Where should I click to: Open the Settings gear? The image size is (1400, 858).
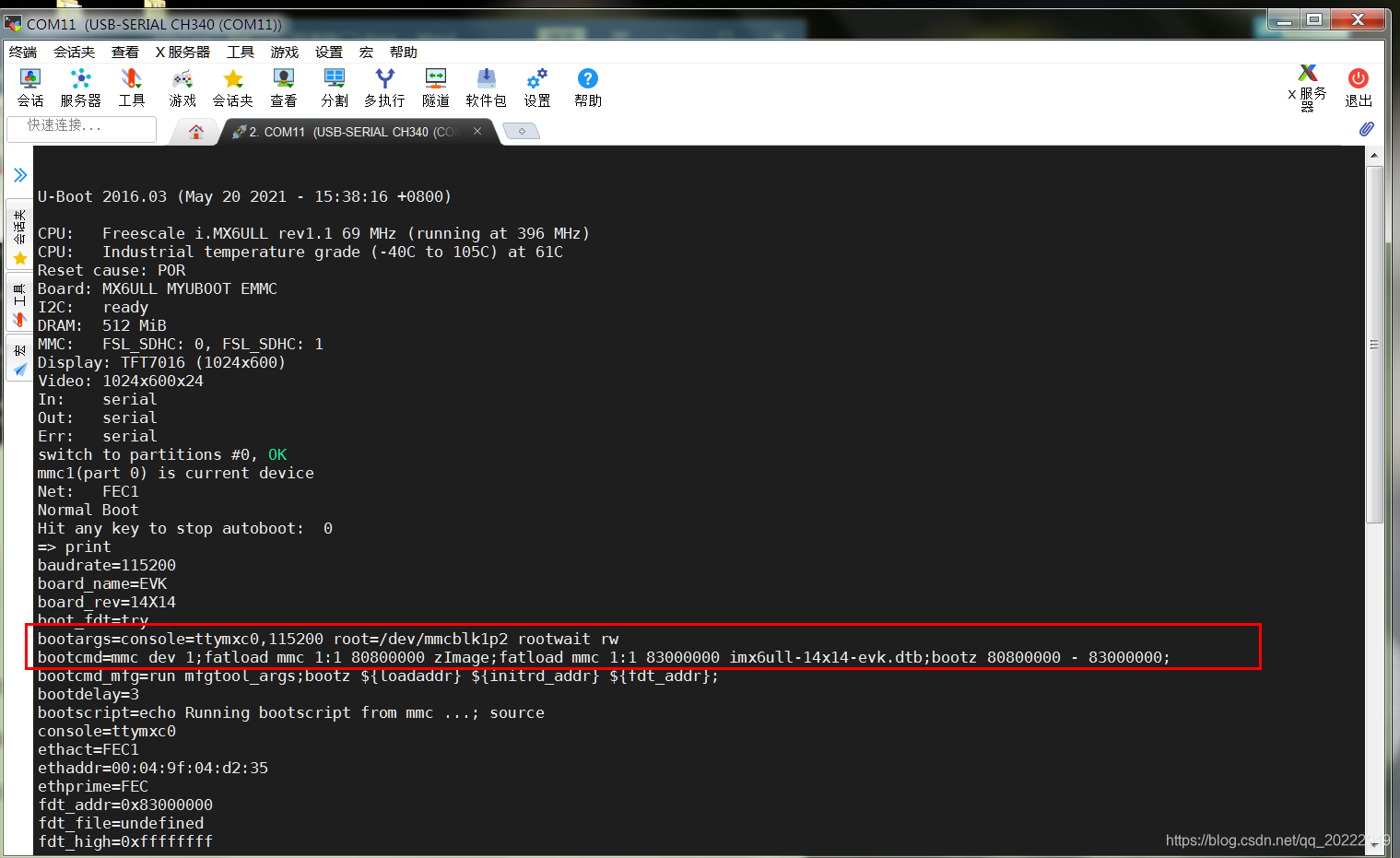[x=536, y=88]
